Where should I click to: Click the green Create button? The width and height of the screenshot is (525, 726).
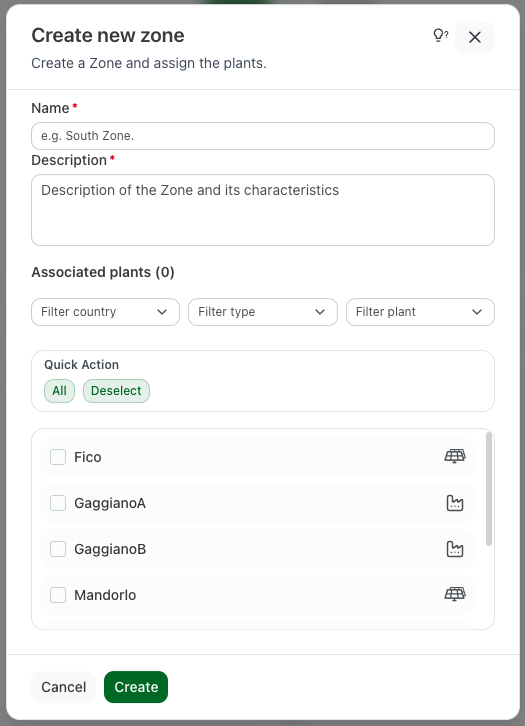coord(136,687)
